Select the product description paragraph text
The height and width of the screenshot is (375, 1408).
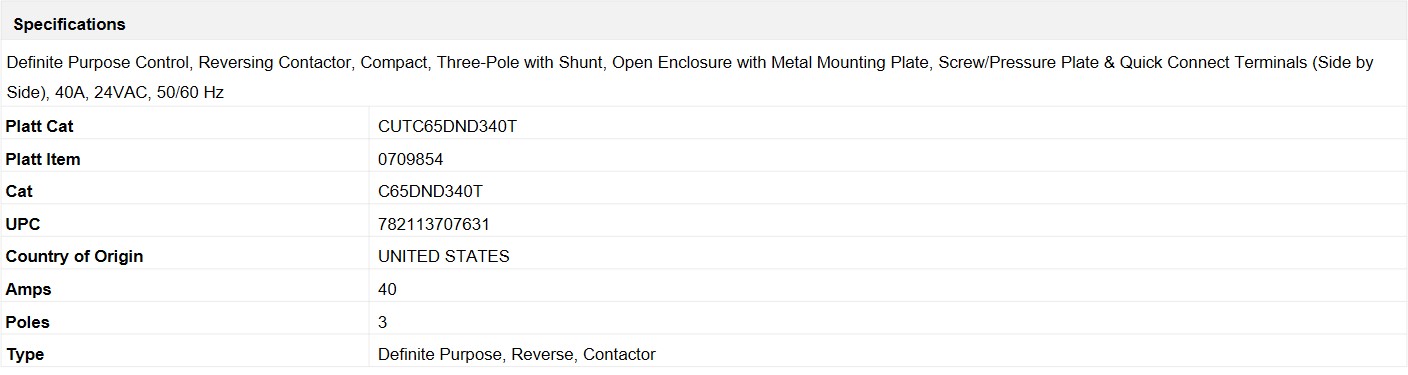(x=690, y=77)
